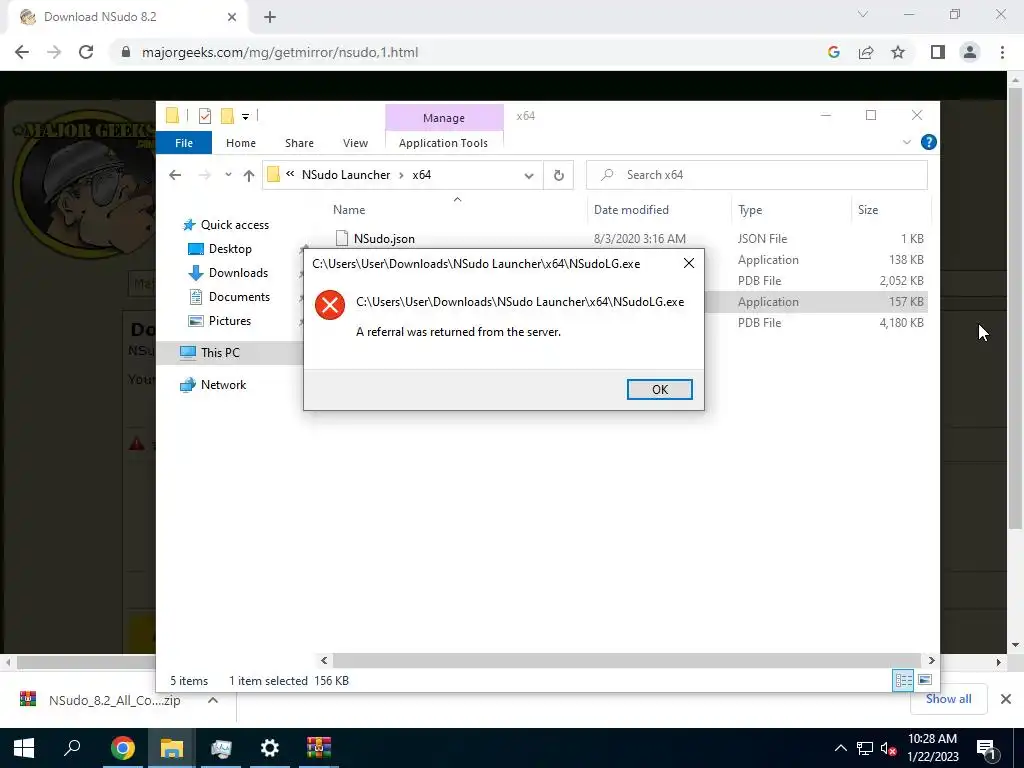Select the Manage contextual tab

pyautogui.click(x=444, y=118)
